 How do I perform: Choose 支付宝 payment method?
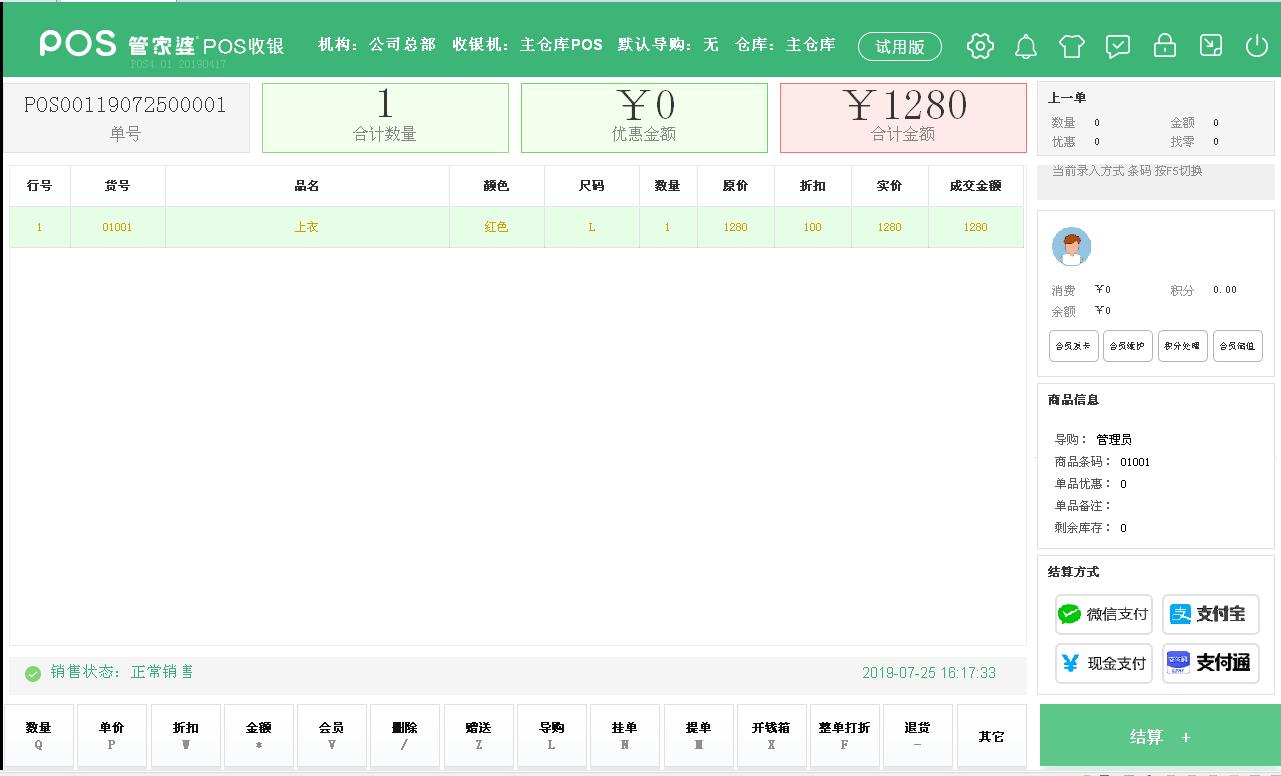pyautogui.click(x=1210, y=614)
